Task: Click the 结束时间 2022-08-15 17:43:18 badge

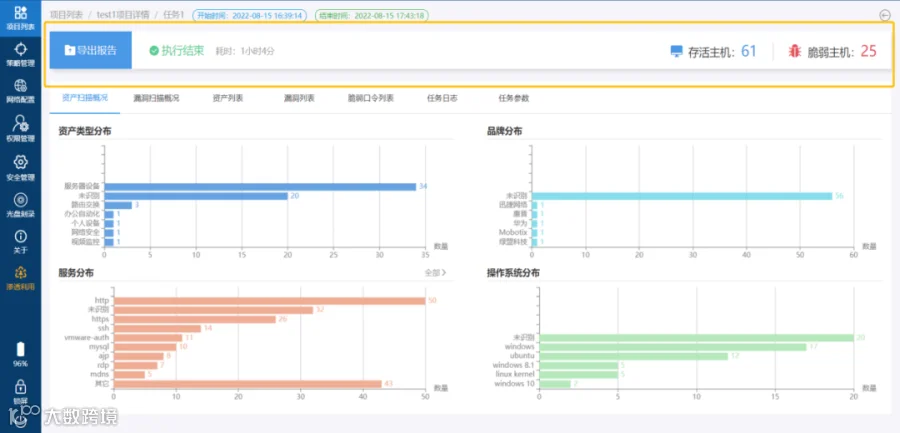Action: (372, 16)
